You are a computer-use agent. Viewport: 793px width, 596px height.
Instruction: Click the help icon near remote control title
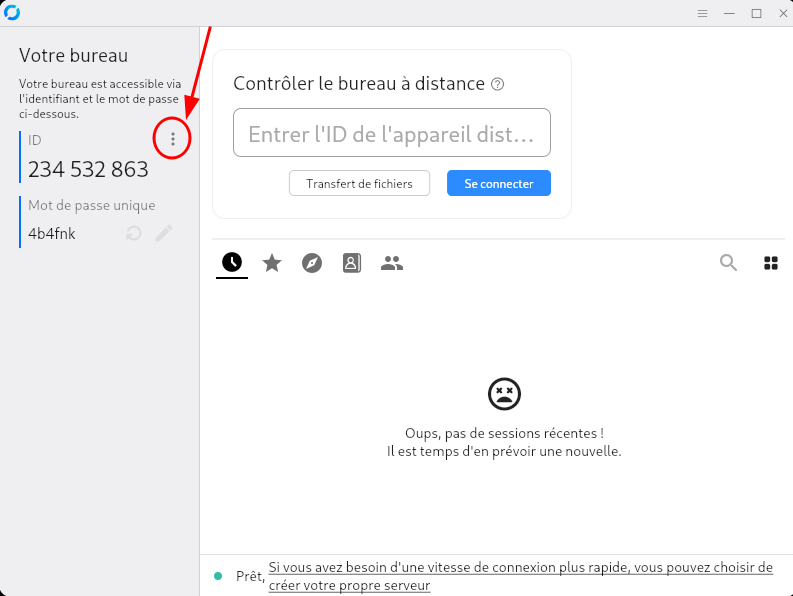(498, 85)
